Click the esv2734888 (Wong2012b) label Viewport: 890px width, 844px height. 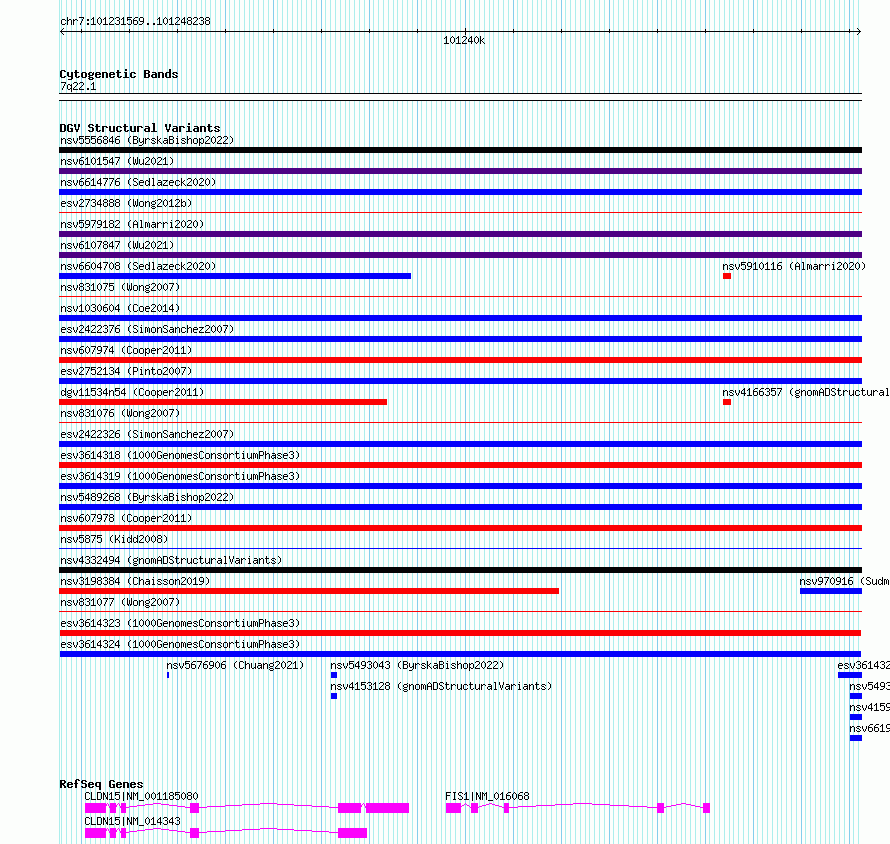pyautogui.click(x=126, y=203)
